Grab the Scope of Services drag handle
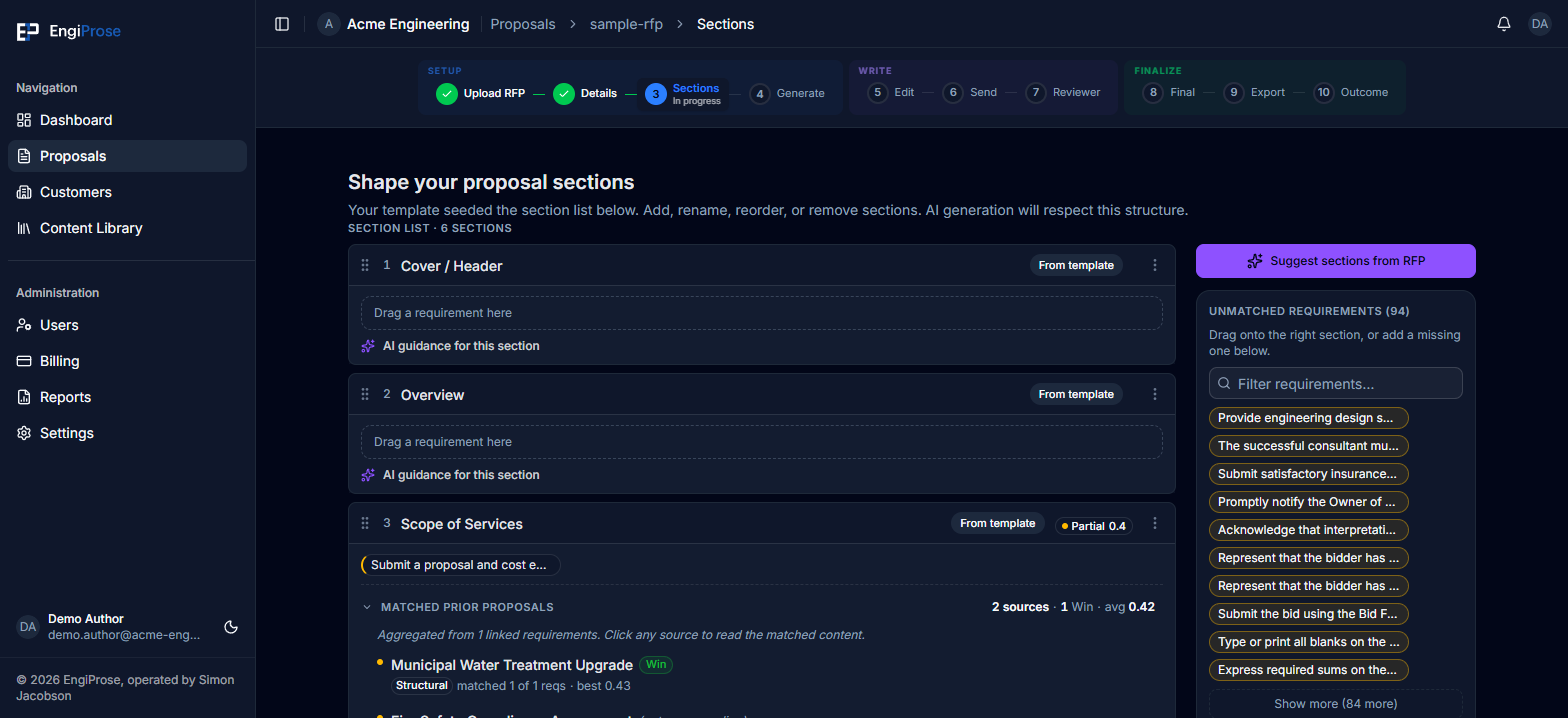 coord(365,524)
